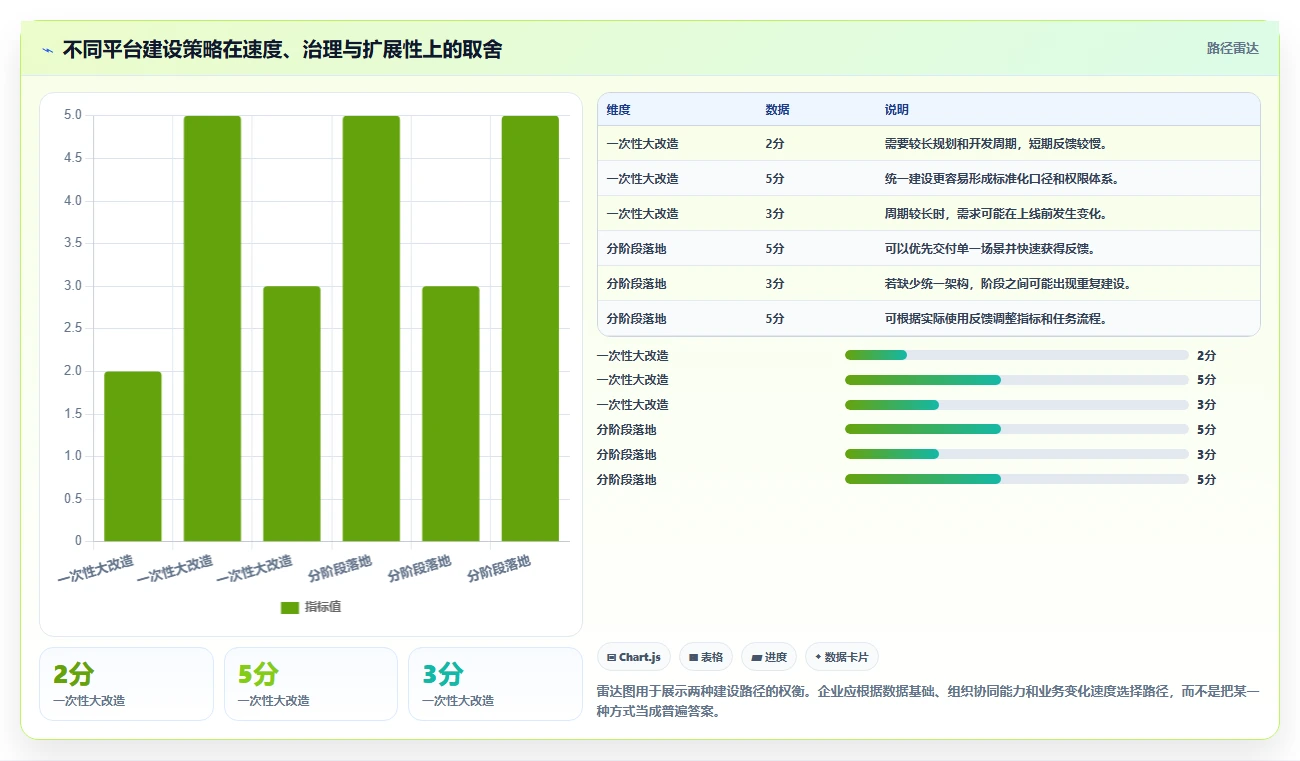
Task: Click the 0.5 y-axis label
Action: 72,499
